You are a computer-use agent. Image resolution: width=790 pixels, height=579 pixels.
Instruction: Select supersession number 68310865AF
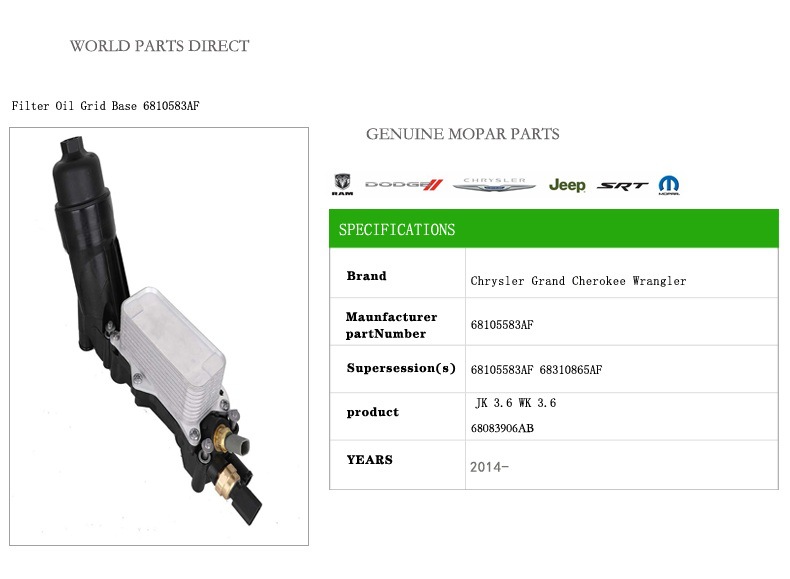[571, 369]
